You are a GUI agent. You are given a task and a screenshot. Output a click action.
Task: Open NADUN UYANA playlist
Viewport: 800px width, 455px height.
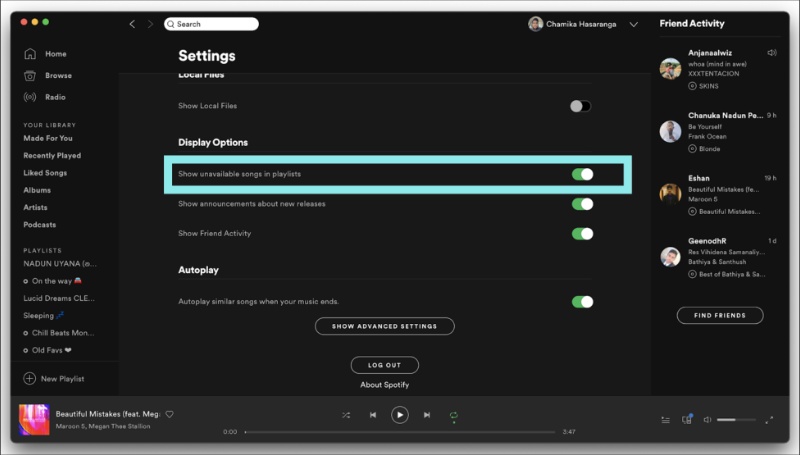click(60, 264)
